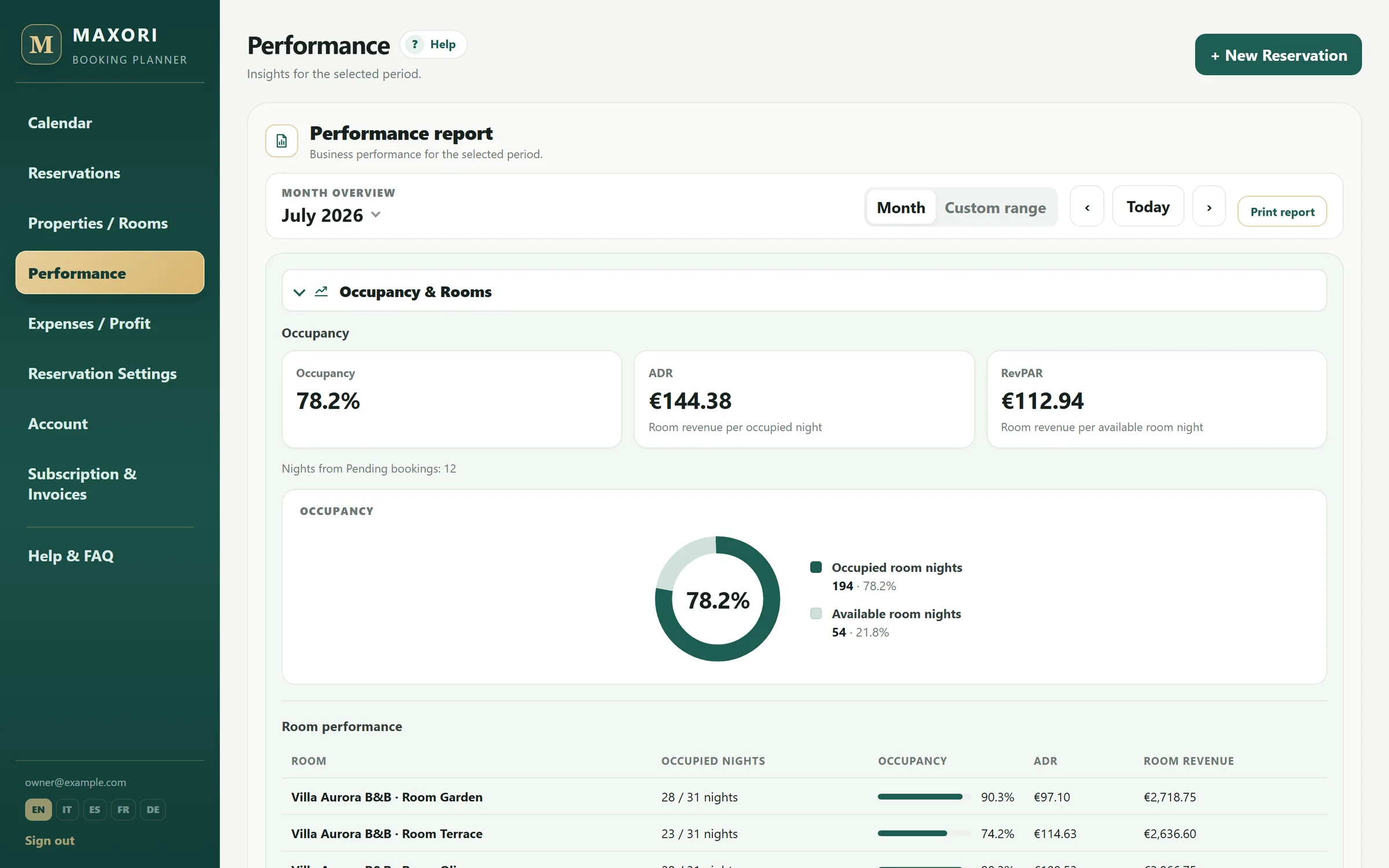Go to previous month arrow
1389x868 pixels.
pyautogui.click(x=1087, y=207)
